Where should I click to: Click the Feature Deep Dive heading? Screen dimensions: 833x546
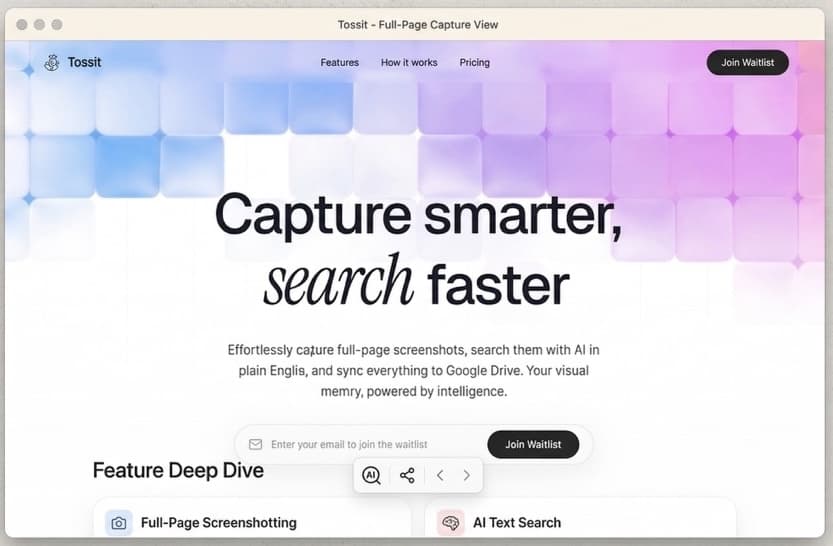[178, 471]
